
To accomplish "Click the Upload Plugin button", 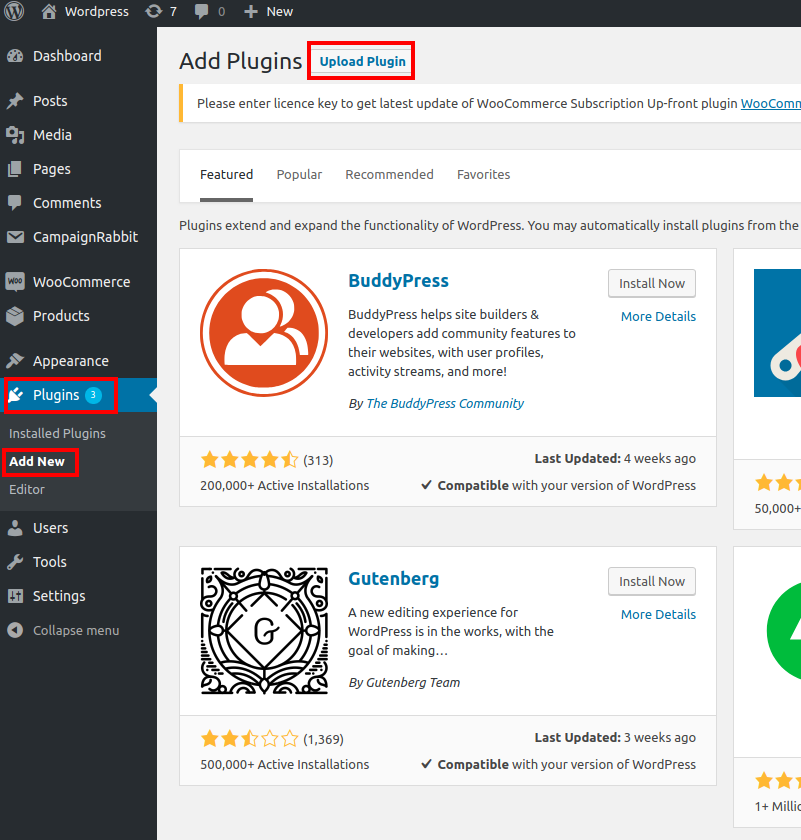I will click(x=362, y=61).
